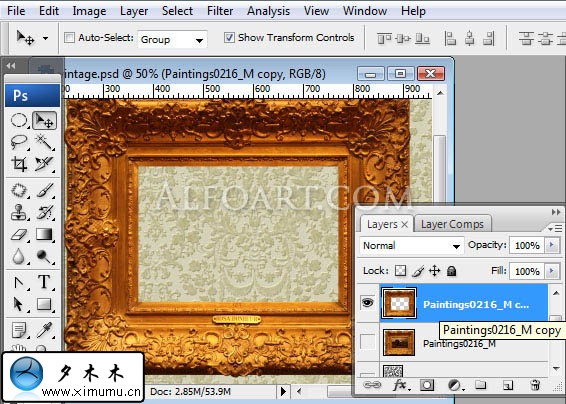Viewport: 566px width, 404px height.
Task: Select the History Brush tool
Action: [x=44, y=212]
